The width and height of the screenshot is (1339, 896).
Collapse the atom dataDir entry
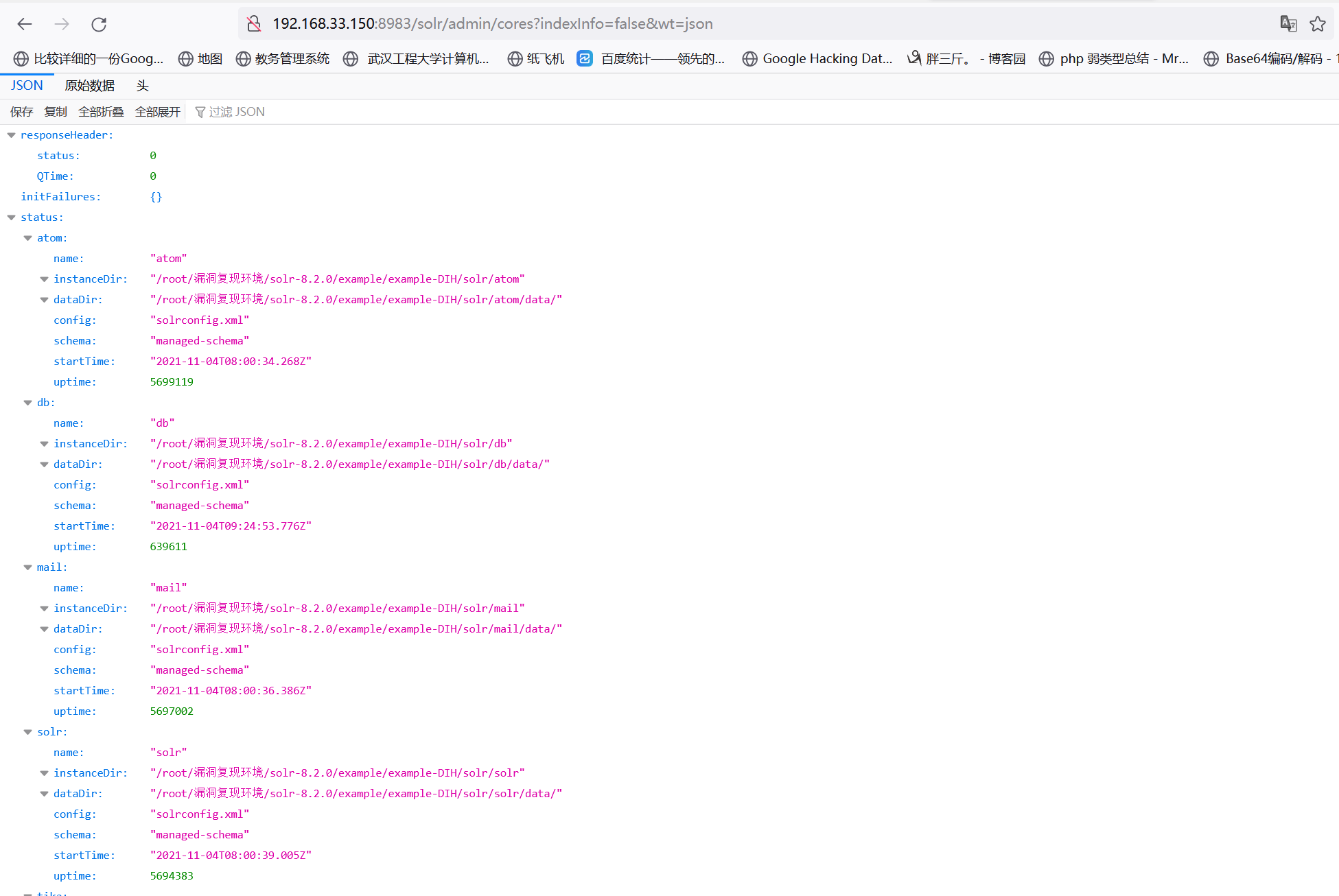click(45, 300)
